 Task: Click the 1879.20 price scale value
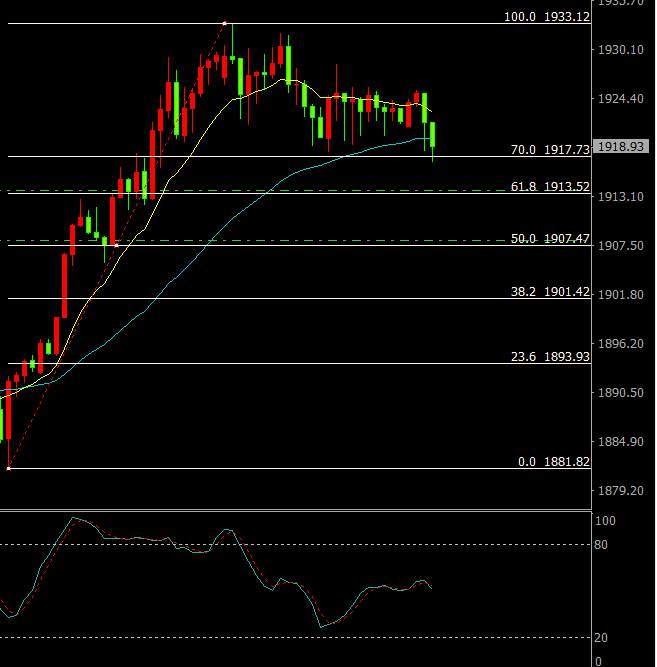coord(621,490)
